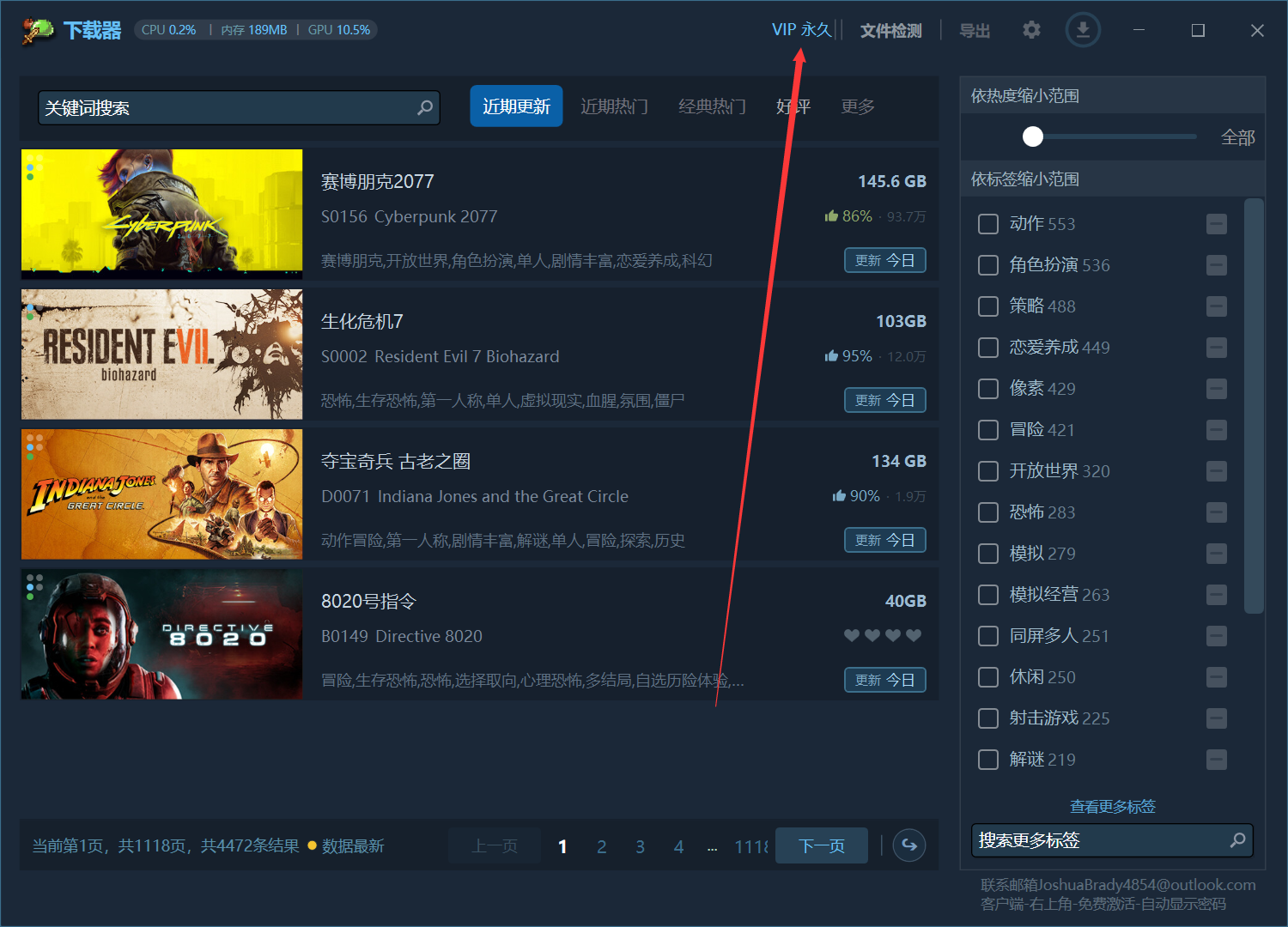Click the thumbs-up icon for 夺宝奇兵 古老之圈

click(x=839, y=496)
